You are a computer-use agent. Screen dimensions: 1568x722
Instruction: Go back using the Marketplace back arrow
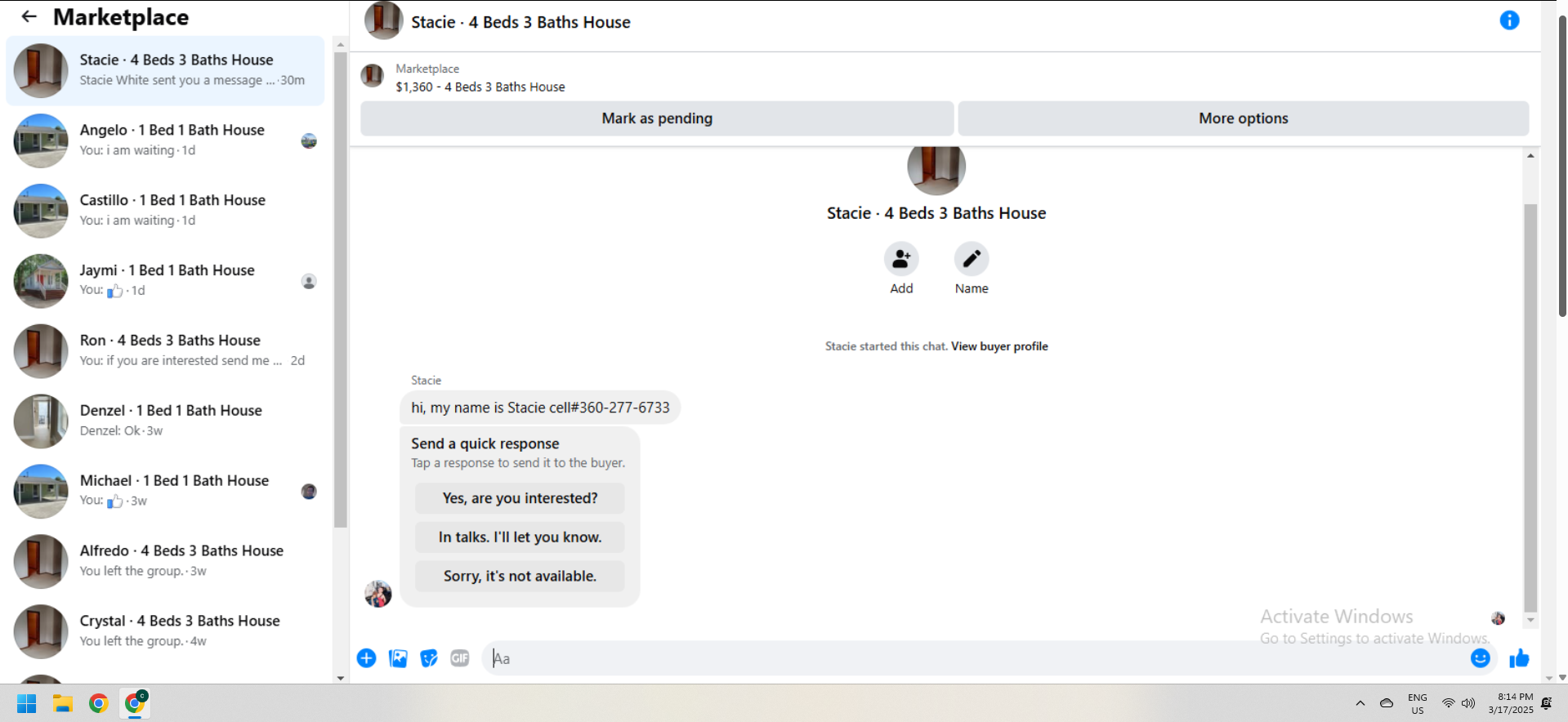(x=29, y=16)
